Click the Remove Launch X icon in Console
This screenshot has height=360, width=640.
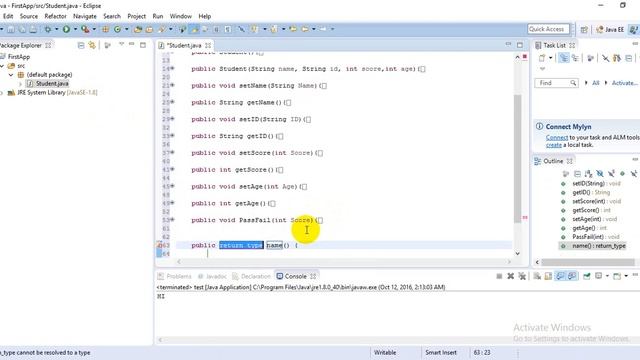(x=510, y=276)
